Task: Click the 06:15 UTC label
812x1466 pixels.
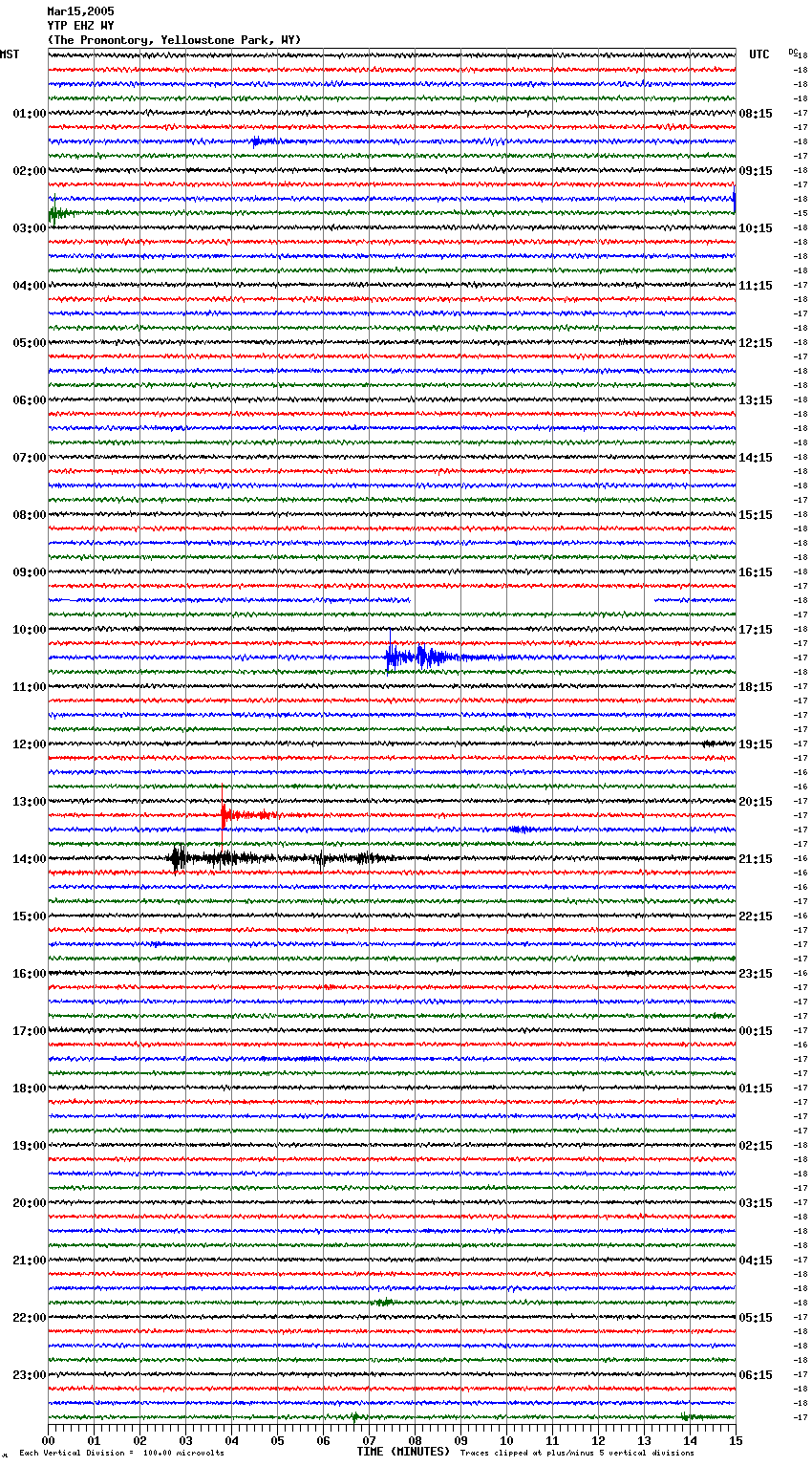Action: tap(756, 1375)
